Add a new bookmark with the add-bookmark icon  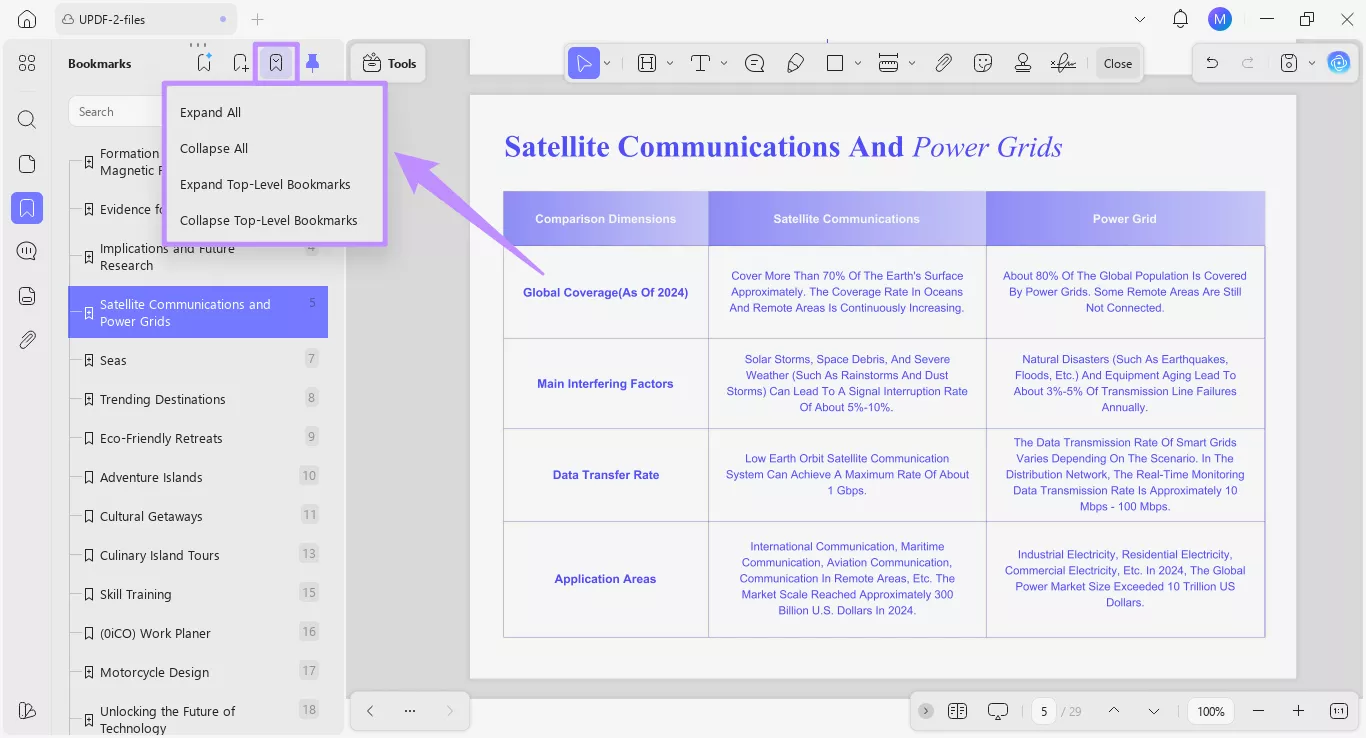[x=240, y=61]
